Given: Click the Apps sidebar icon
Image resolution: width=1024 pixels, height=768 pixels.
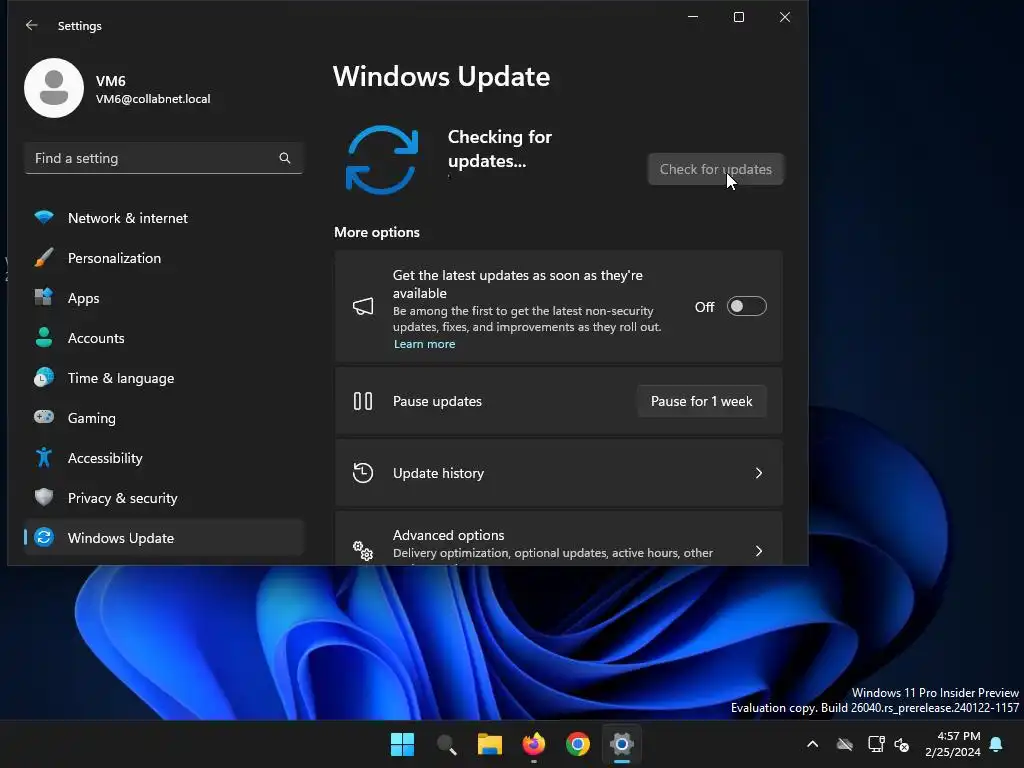Looking at the screenshot, I should click(44, 297).
